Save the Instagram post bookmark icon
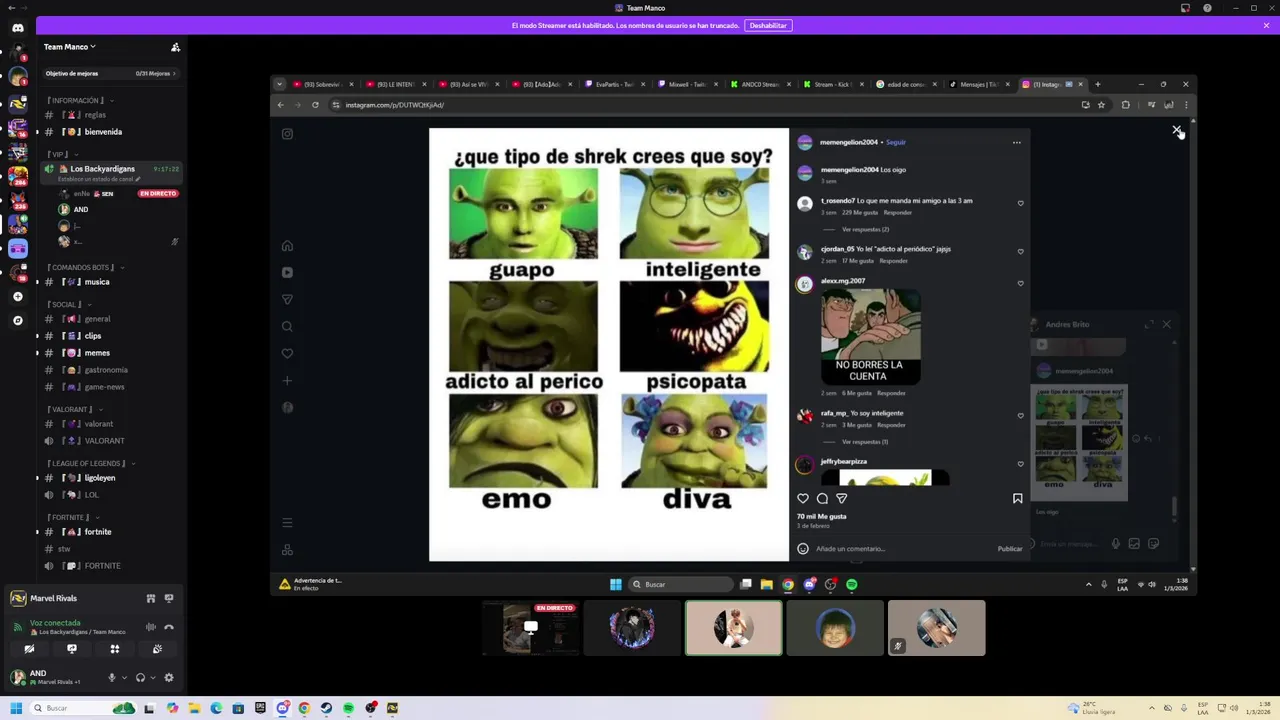This screenshot has height=720, width=1280. pyautogui.click(x=1018, y=498)
